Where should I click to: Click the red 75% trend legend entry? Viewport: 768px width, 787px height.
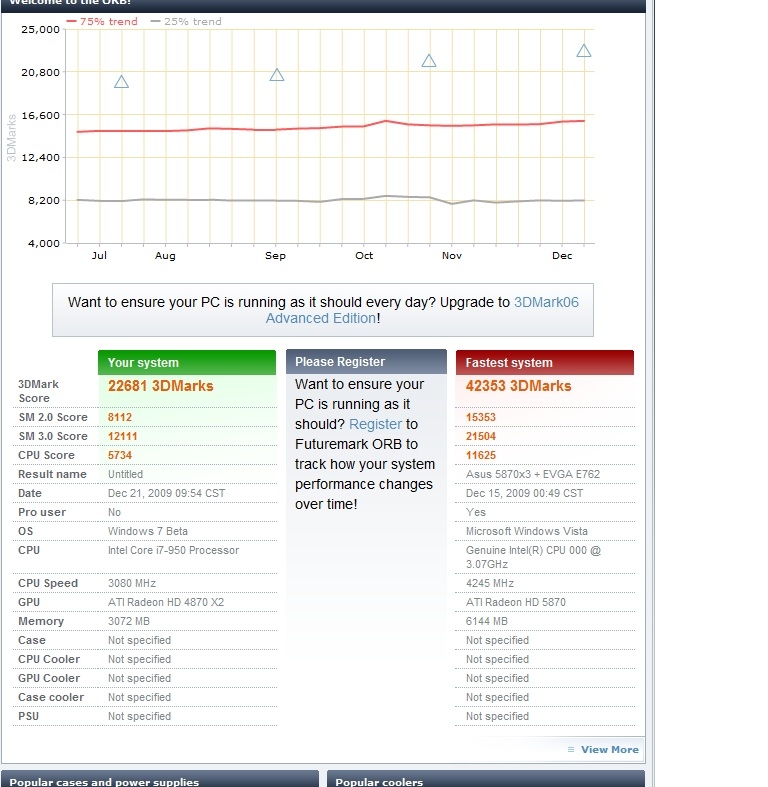click(102, 22)
